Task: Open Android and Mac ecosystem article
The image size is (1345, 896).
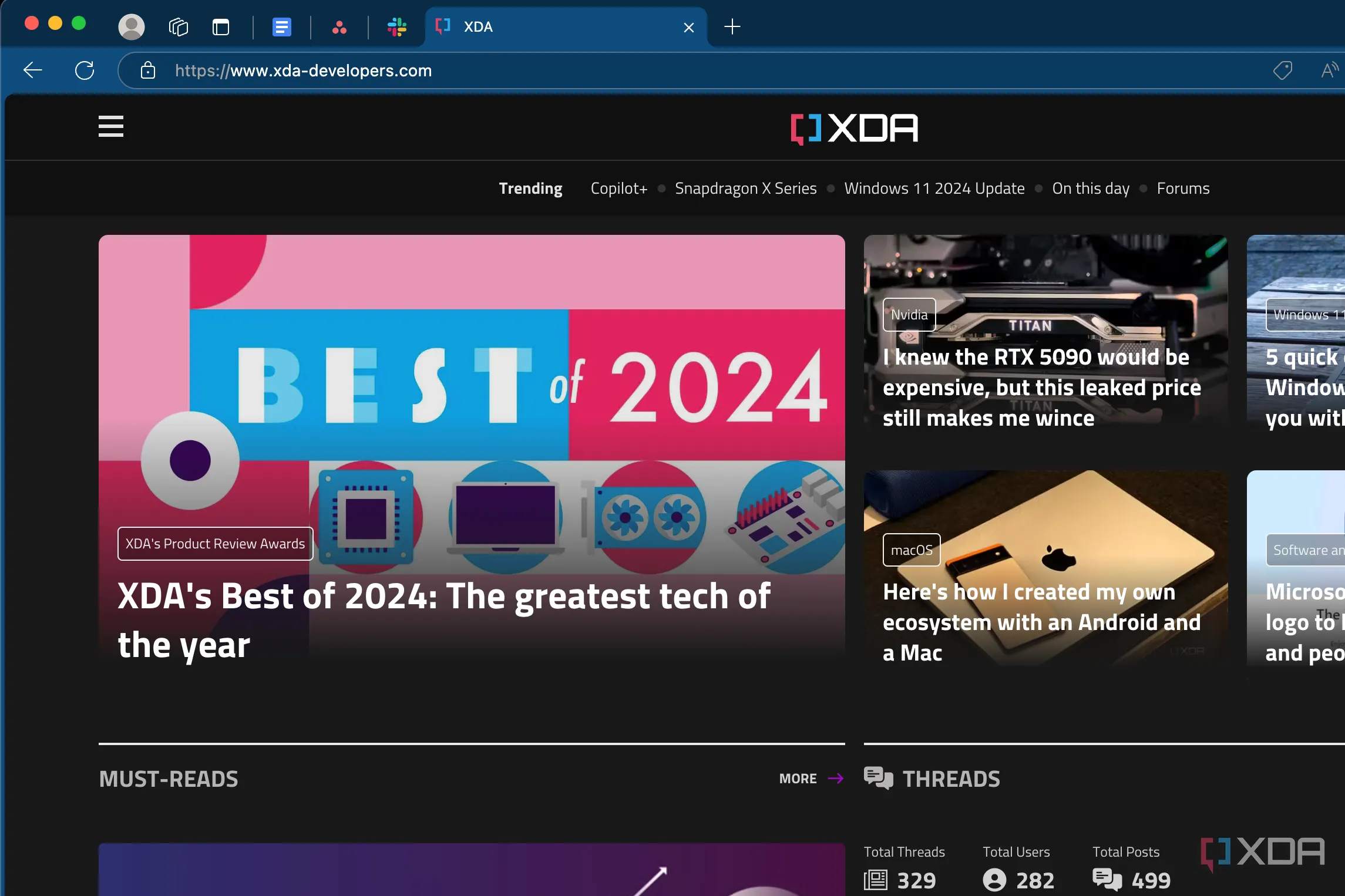Action: [1042, 622]
